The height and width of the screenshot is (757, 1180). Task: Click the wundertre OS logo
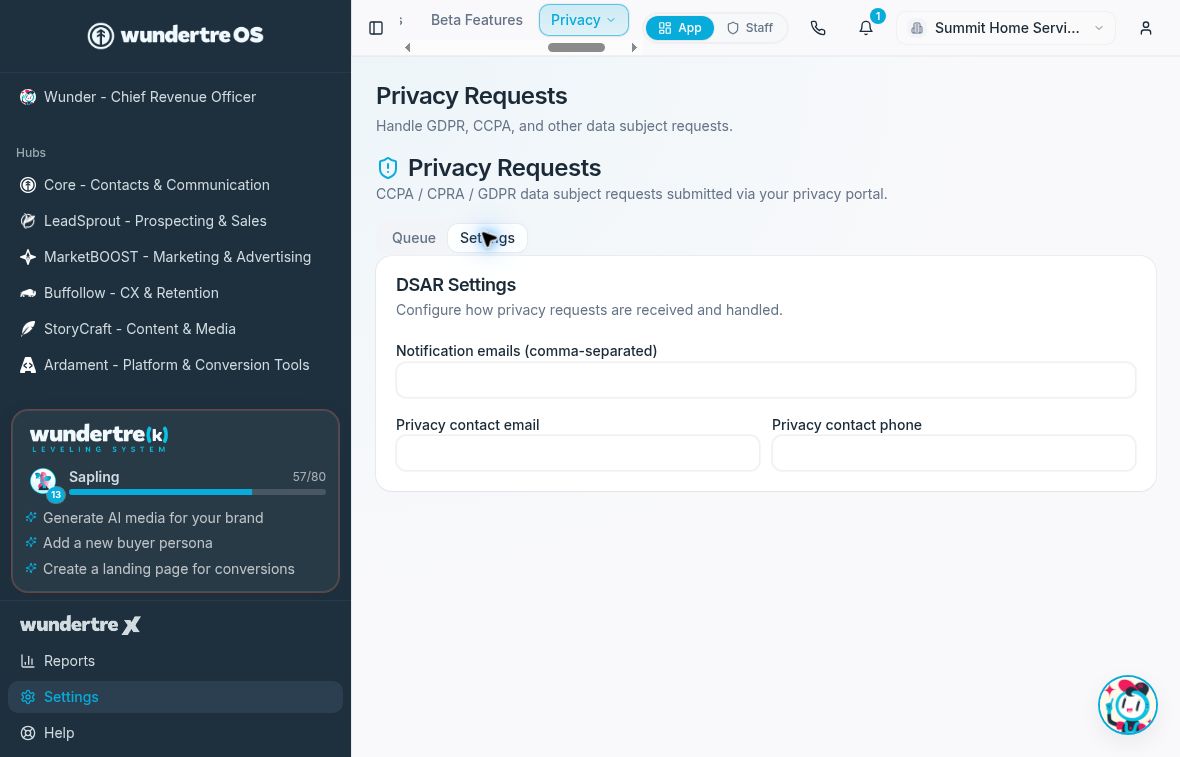(175, 35)
